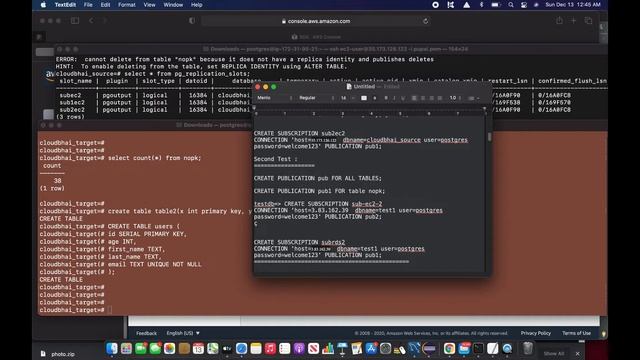640x360 pixels.
Task: Click the battery status icon
Action: (496, 5)
